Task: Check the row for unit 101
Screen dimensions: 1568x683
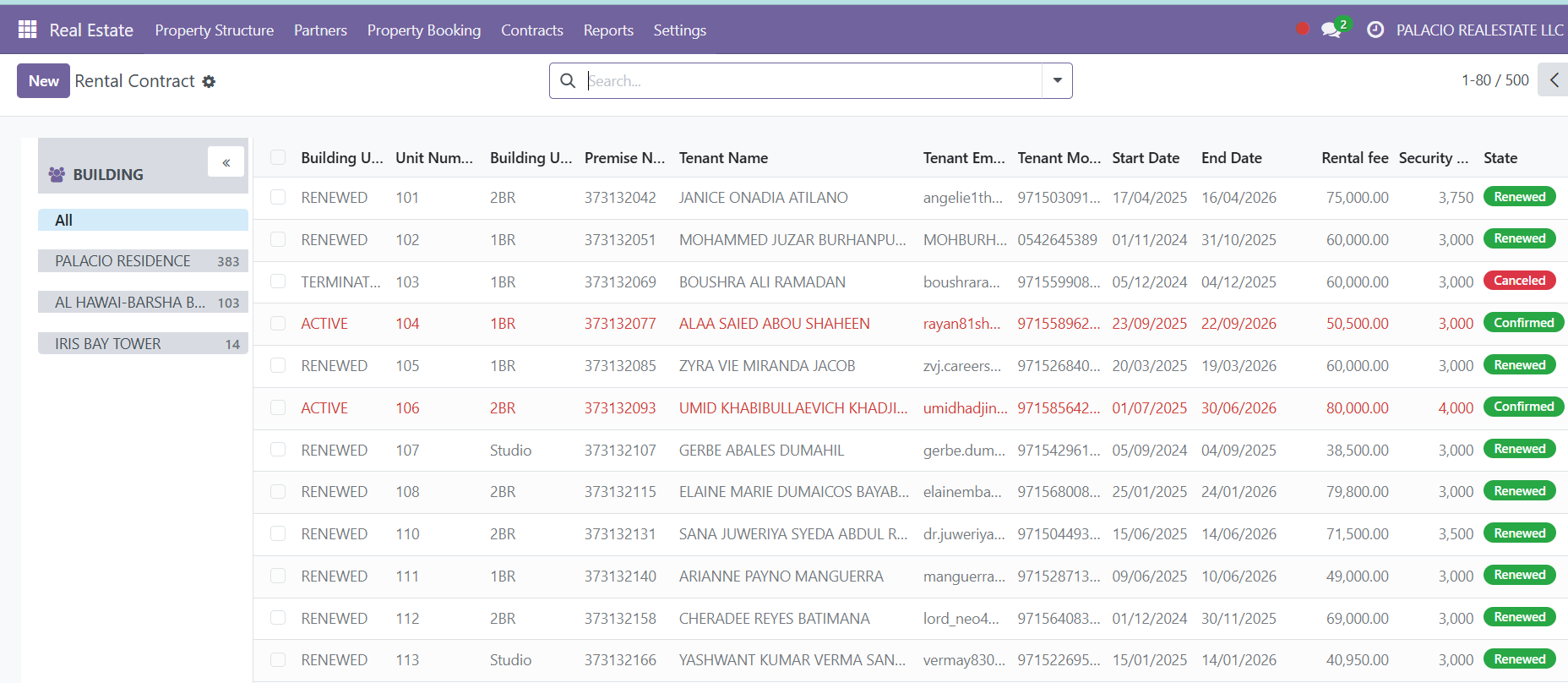Action: click(x=278, y=197)
